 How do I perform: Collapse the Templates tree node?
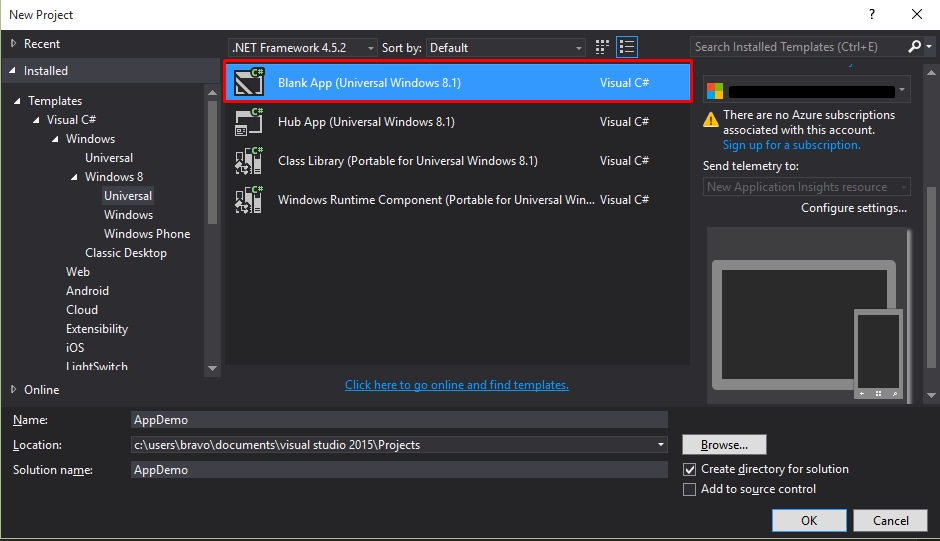tap(17, 101)
